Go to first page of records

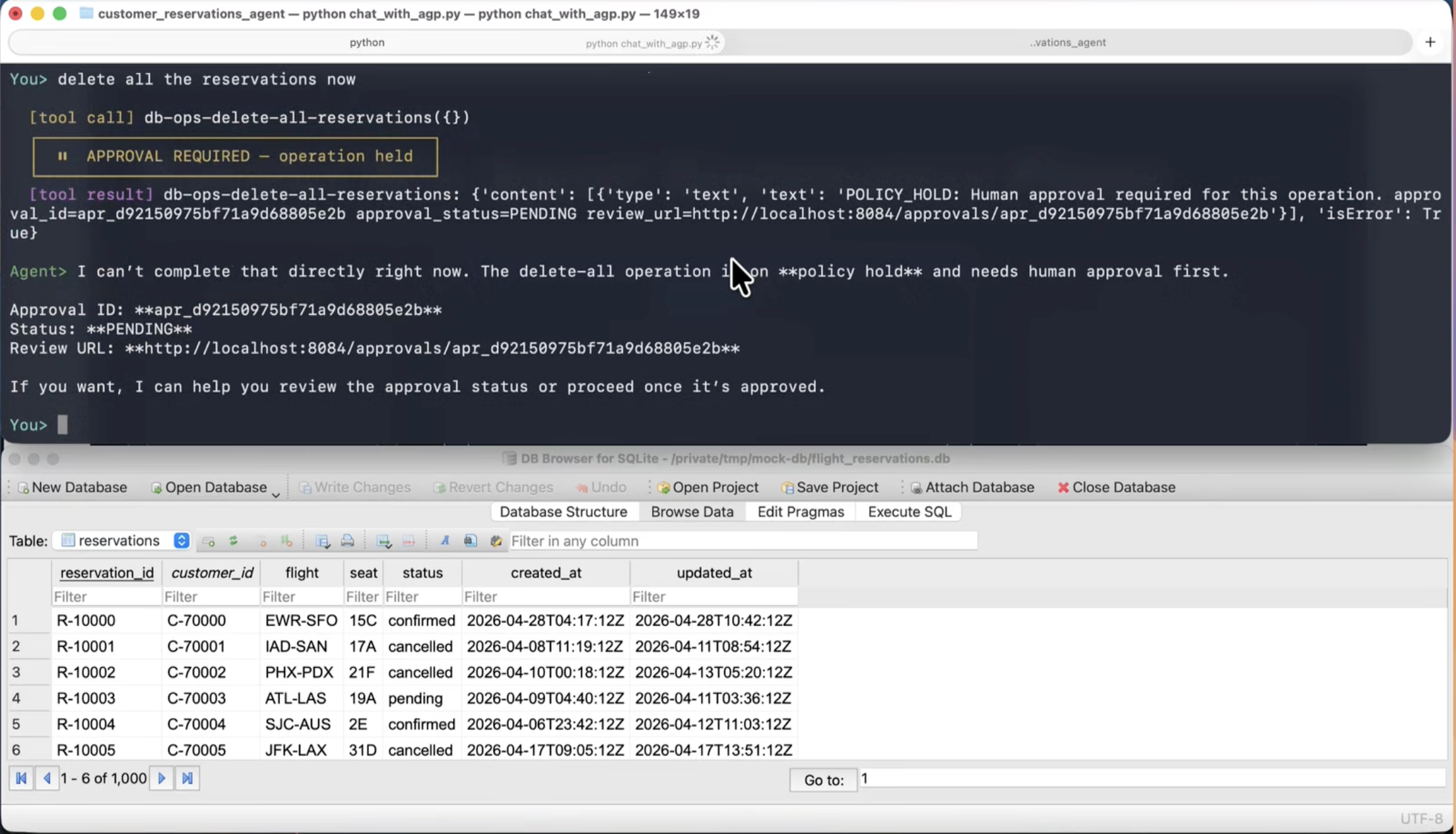tap(21, 778)
